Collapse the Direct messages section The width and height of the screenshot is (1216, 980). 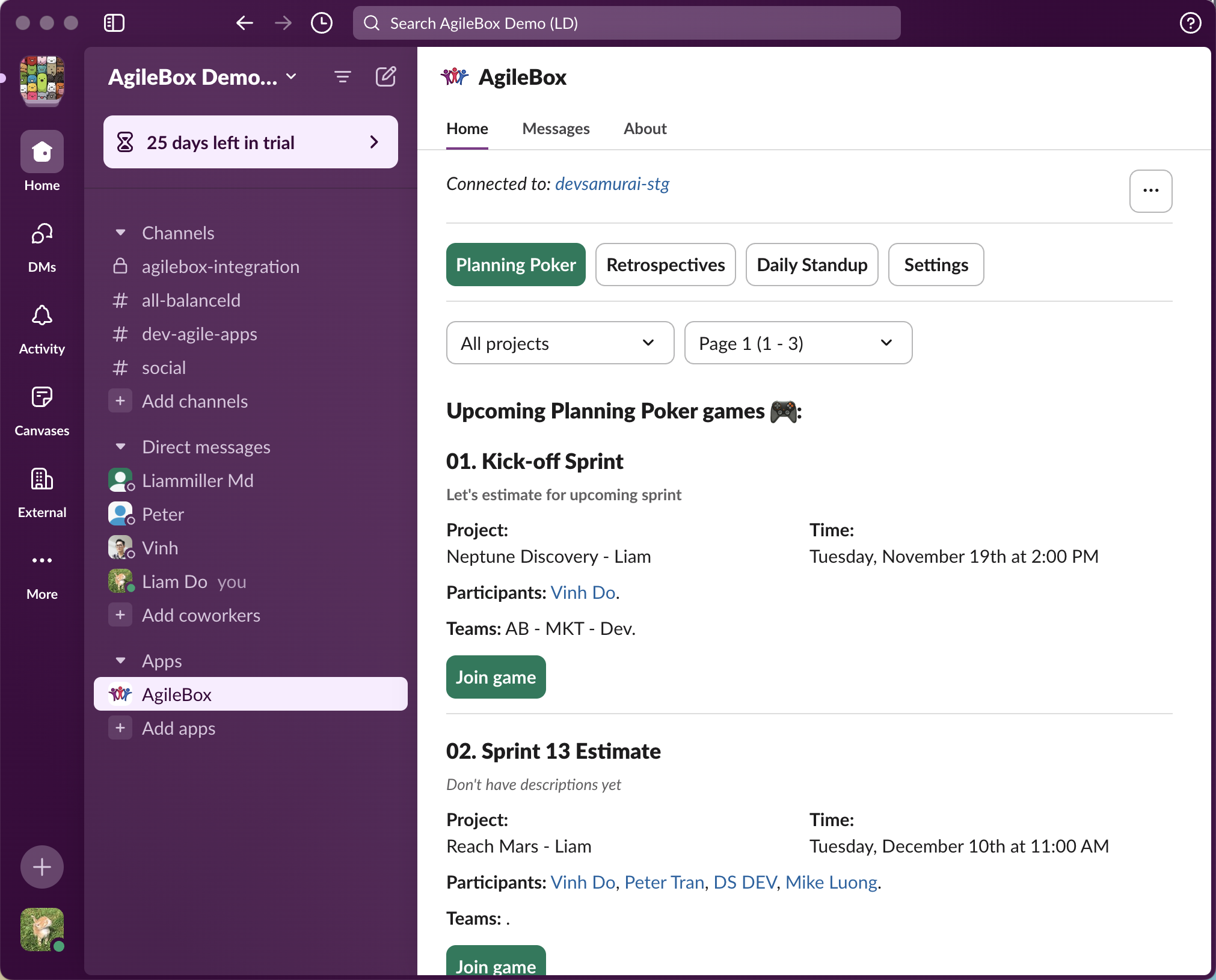point(121,447)
